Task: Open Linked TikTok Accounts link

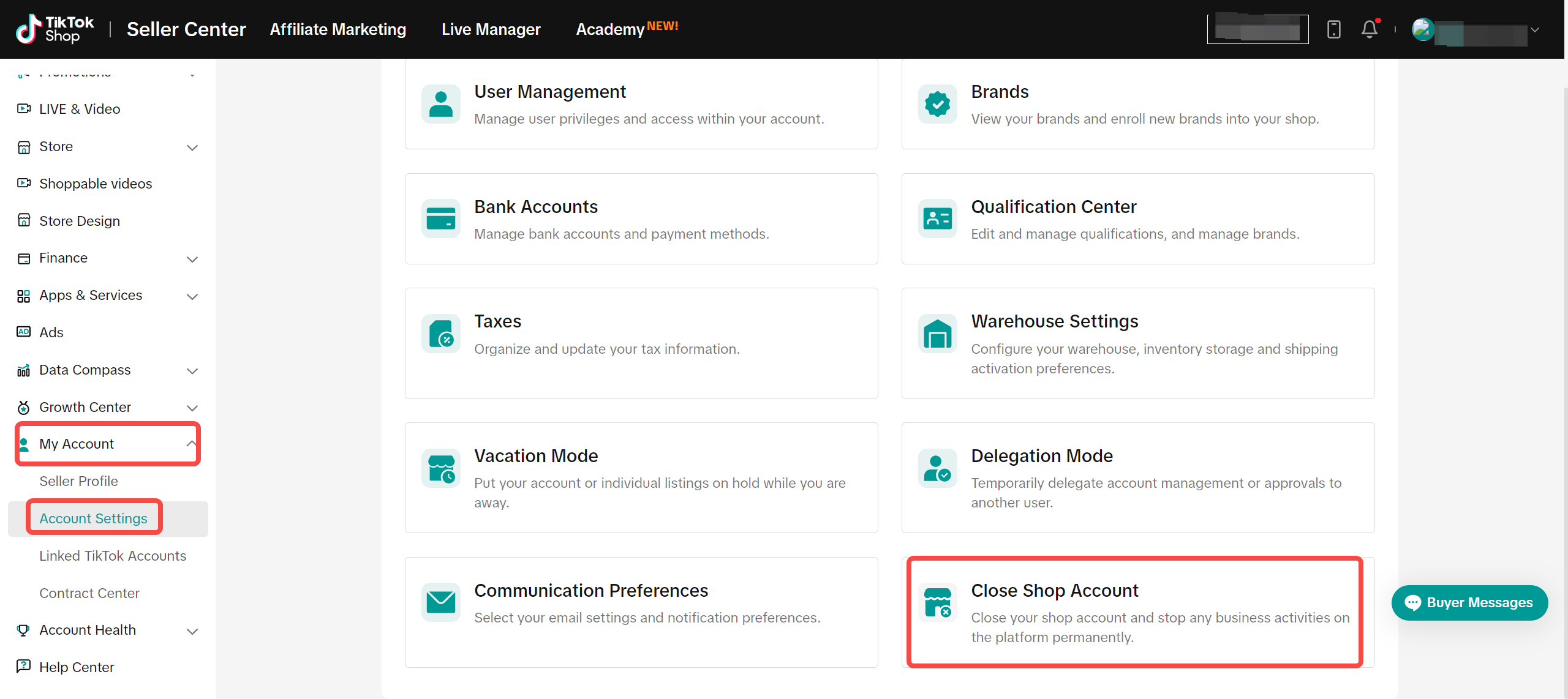Action: [113, 556]
